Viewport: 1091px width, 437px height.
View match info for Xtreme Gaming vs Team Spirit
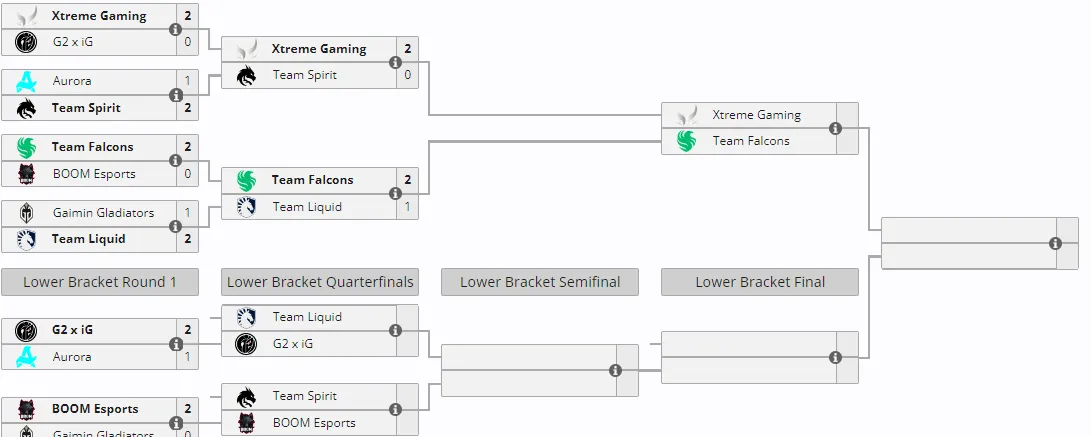[x=395, y=63]
